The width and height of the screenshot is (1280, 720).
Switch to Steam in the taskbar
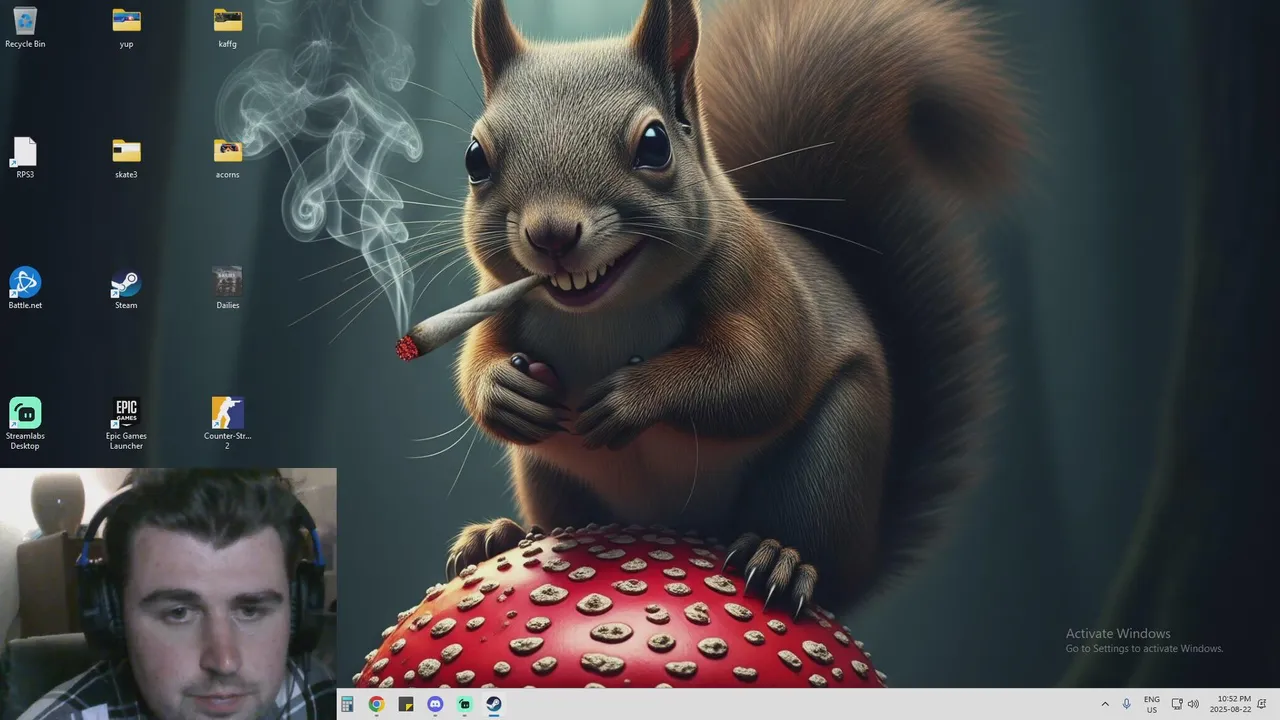(494, 704)
